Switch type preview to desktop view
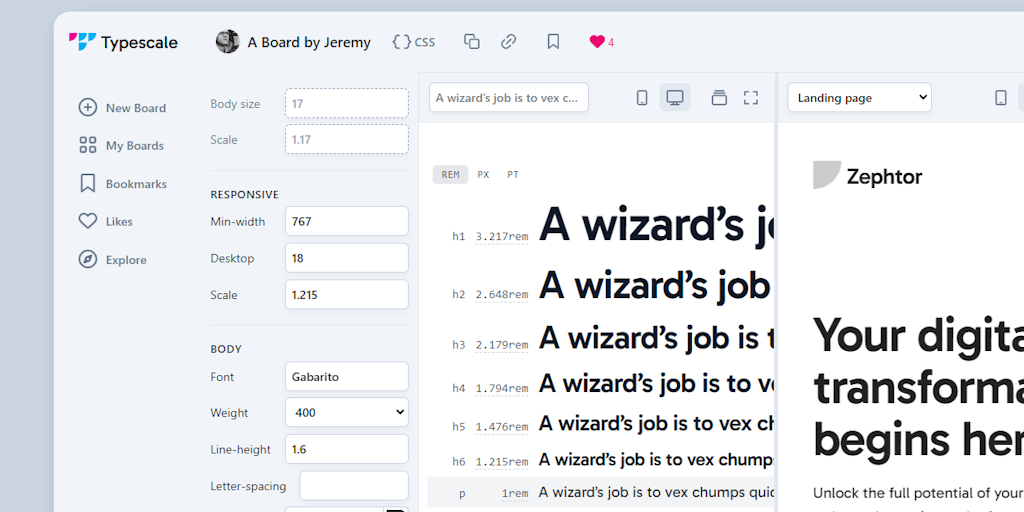The image size is (1024, 512). coord(675,98)
